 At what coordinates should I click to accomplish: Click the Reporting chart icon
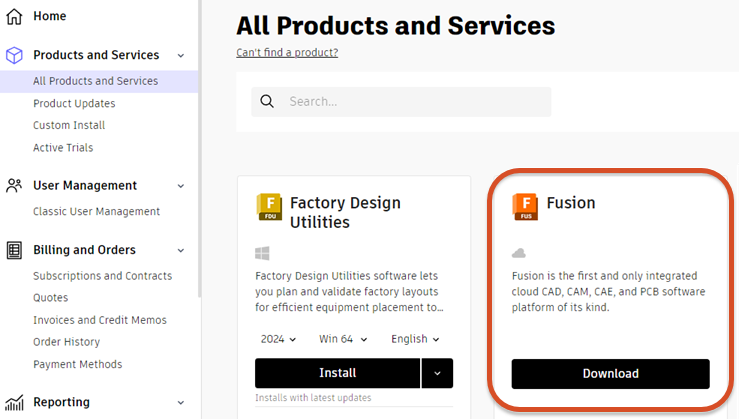pos(14,403)
